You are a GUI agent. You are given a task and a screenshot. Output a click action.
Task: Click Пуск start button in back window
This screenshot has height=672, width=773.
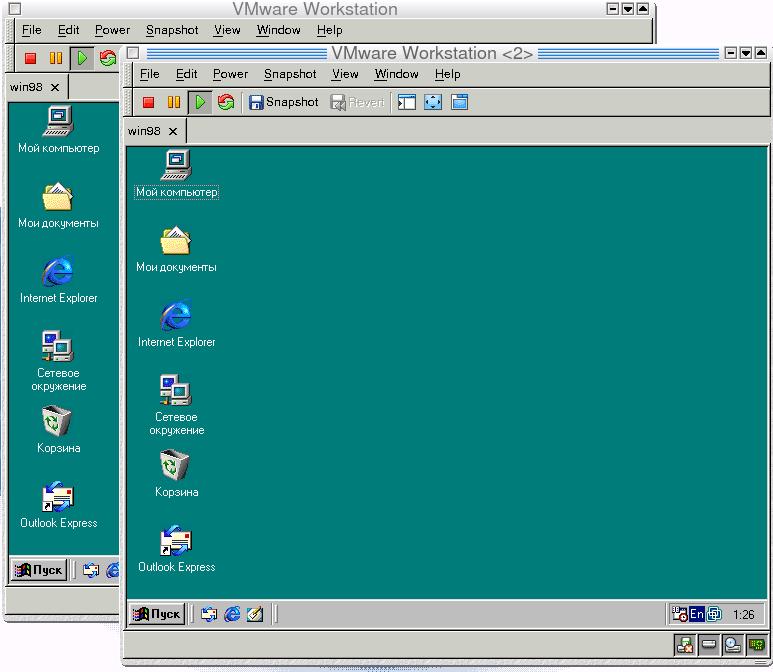(39, 570)
